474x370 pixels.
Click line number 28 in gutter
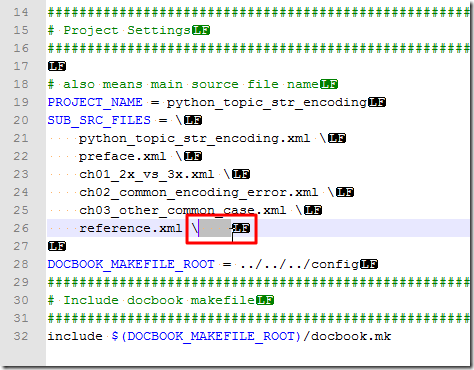click(x=21, y=264)
